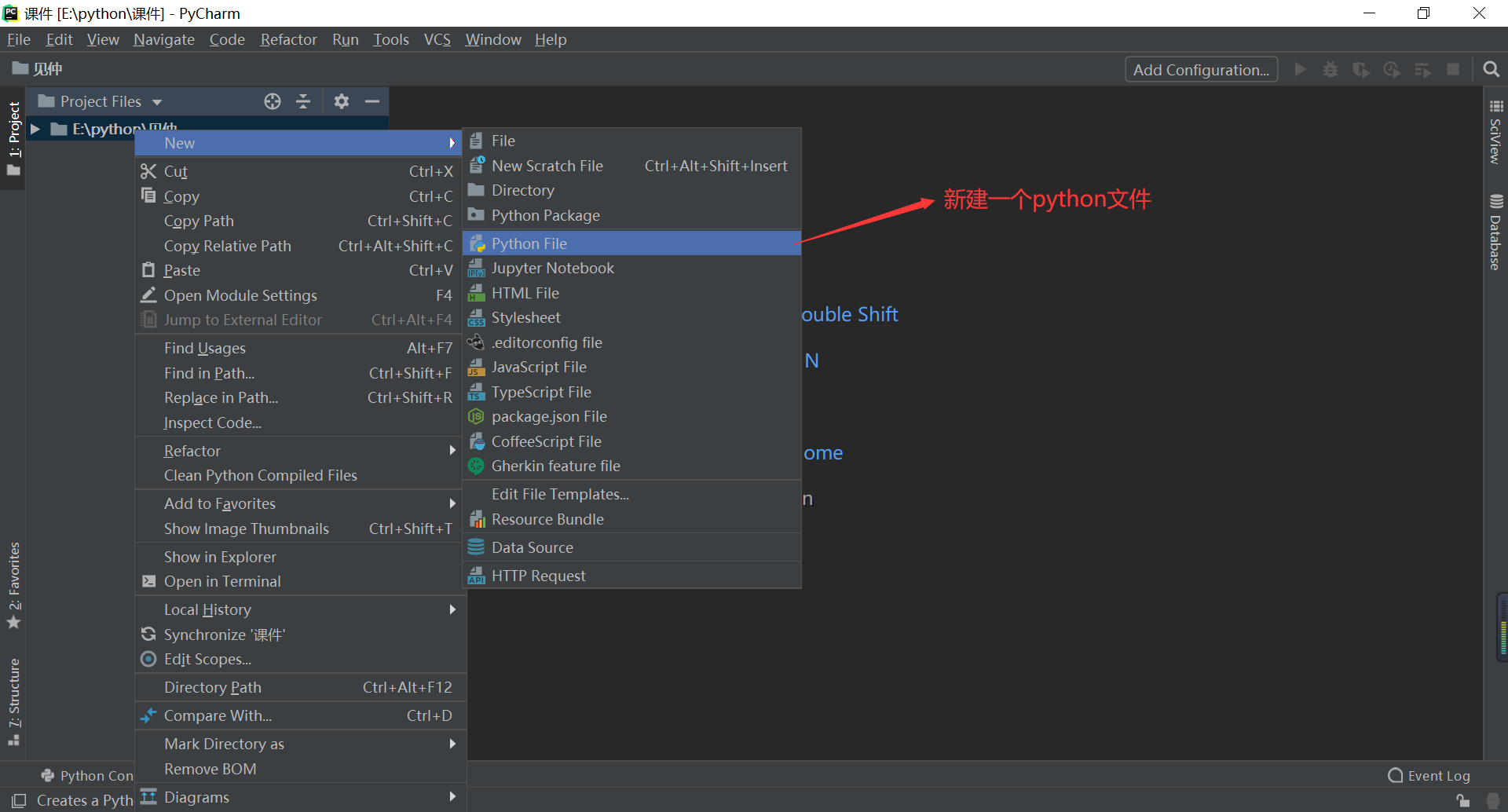The image size is (1508, 812).
Task: Open the SciView side tool window
Action: (x=1495, y=132)
